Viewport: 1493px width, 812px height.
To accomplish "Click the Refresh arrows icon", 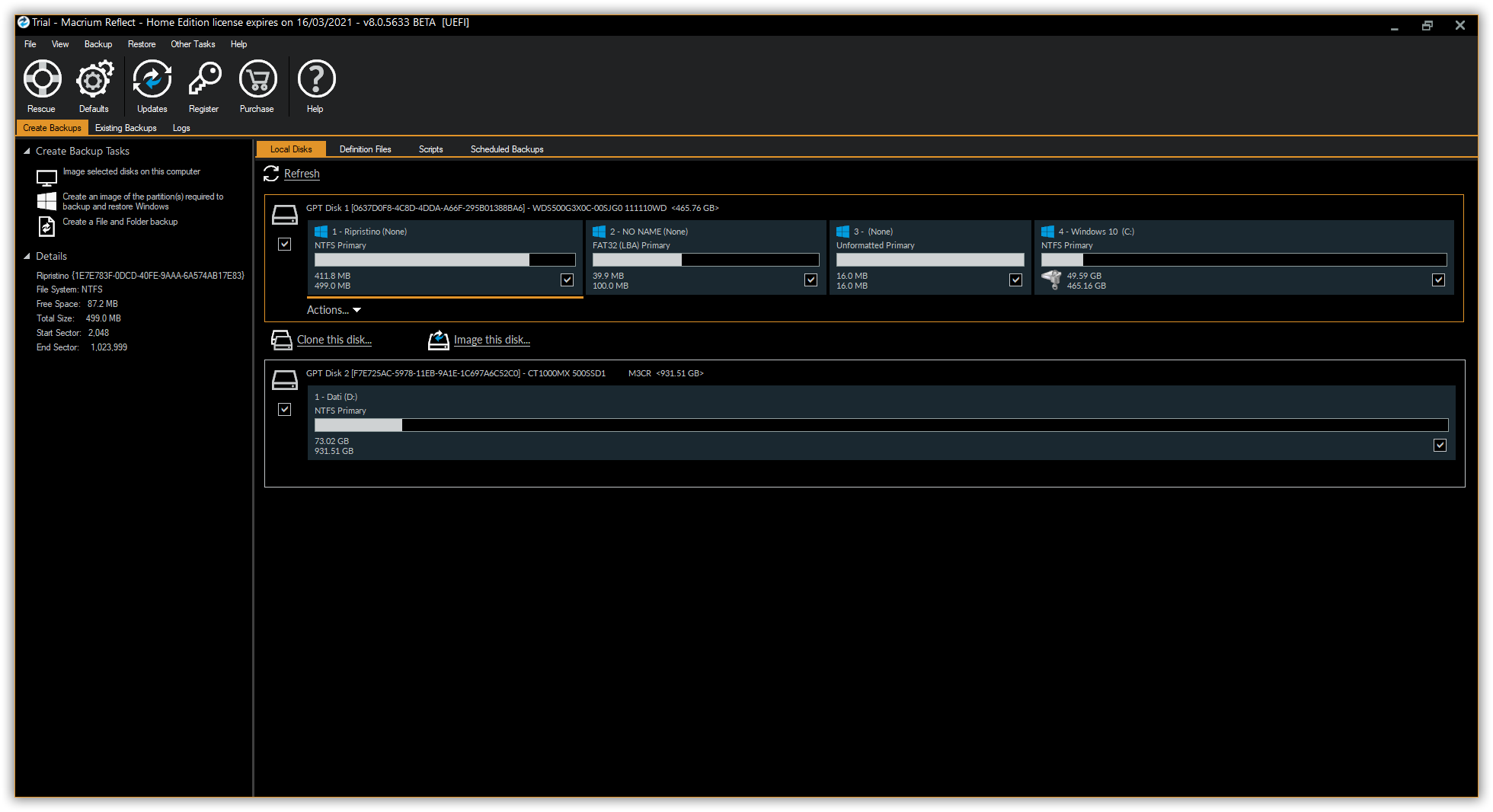I will pyautogui.click(x=271, y=174).
